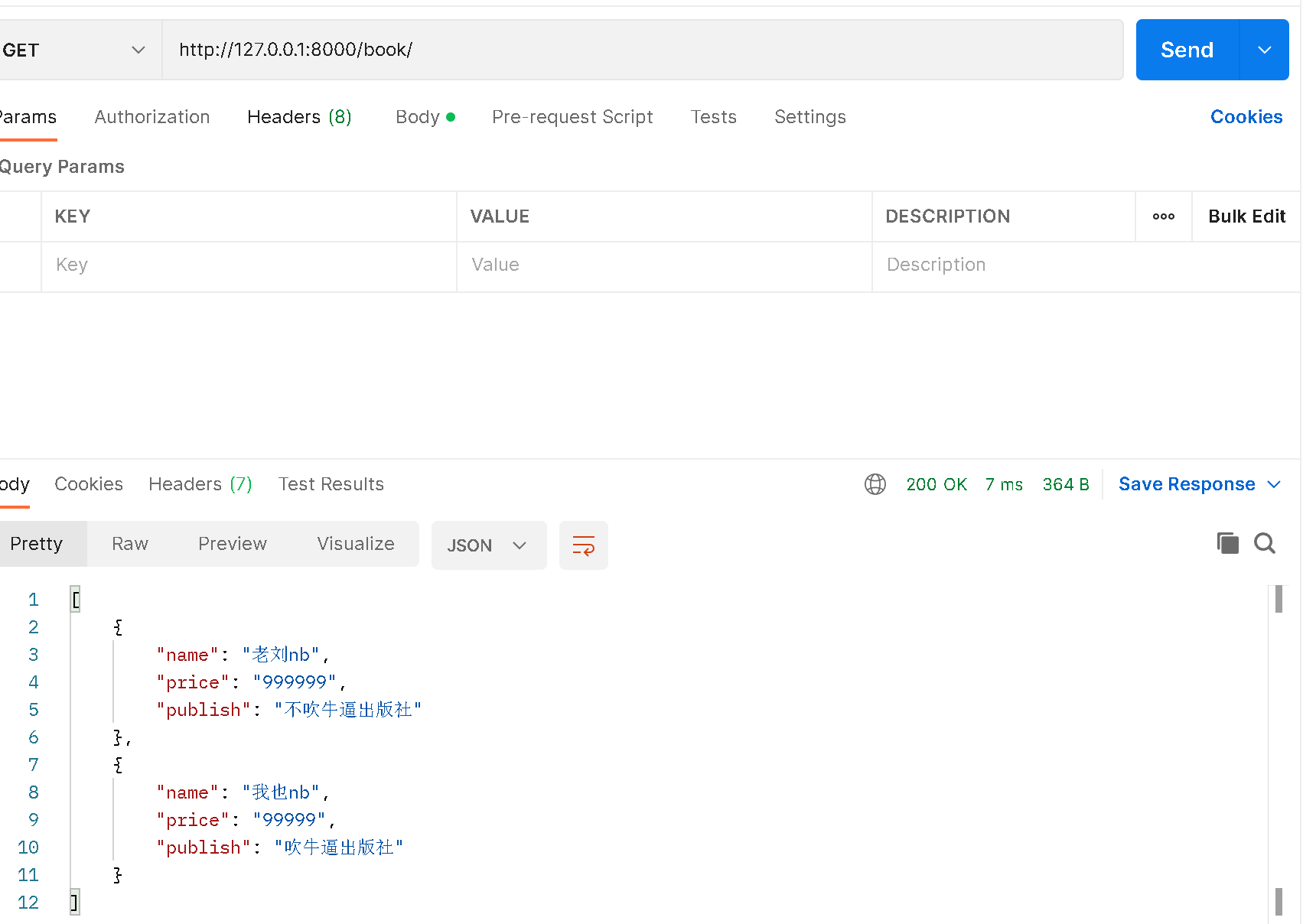The height and width of the screenshot is (924, 1316).
Task: Click line number 7 in response gutter
Action: pos(34,765)
